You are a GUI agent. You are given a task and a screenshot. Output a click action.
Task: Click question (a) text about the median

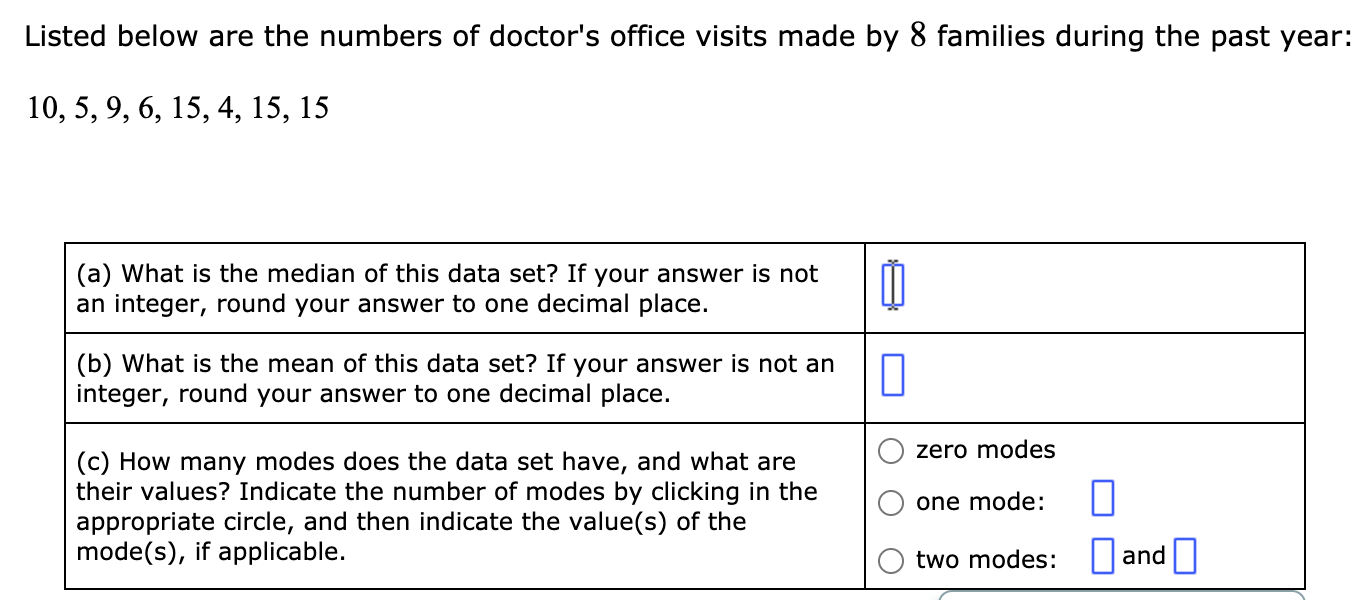[447, 288]
